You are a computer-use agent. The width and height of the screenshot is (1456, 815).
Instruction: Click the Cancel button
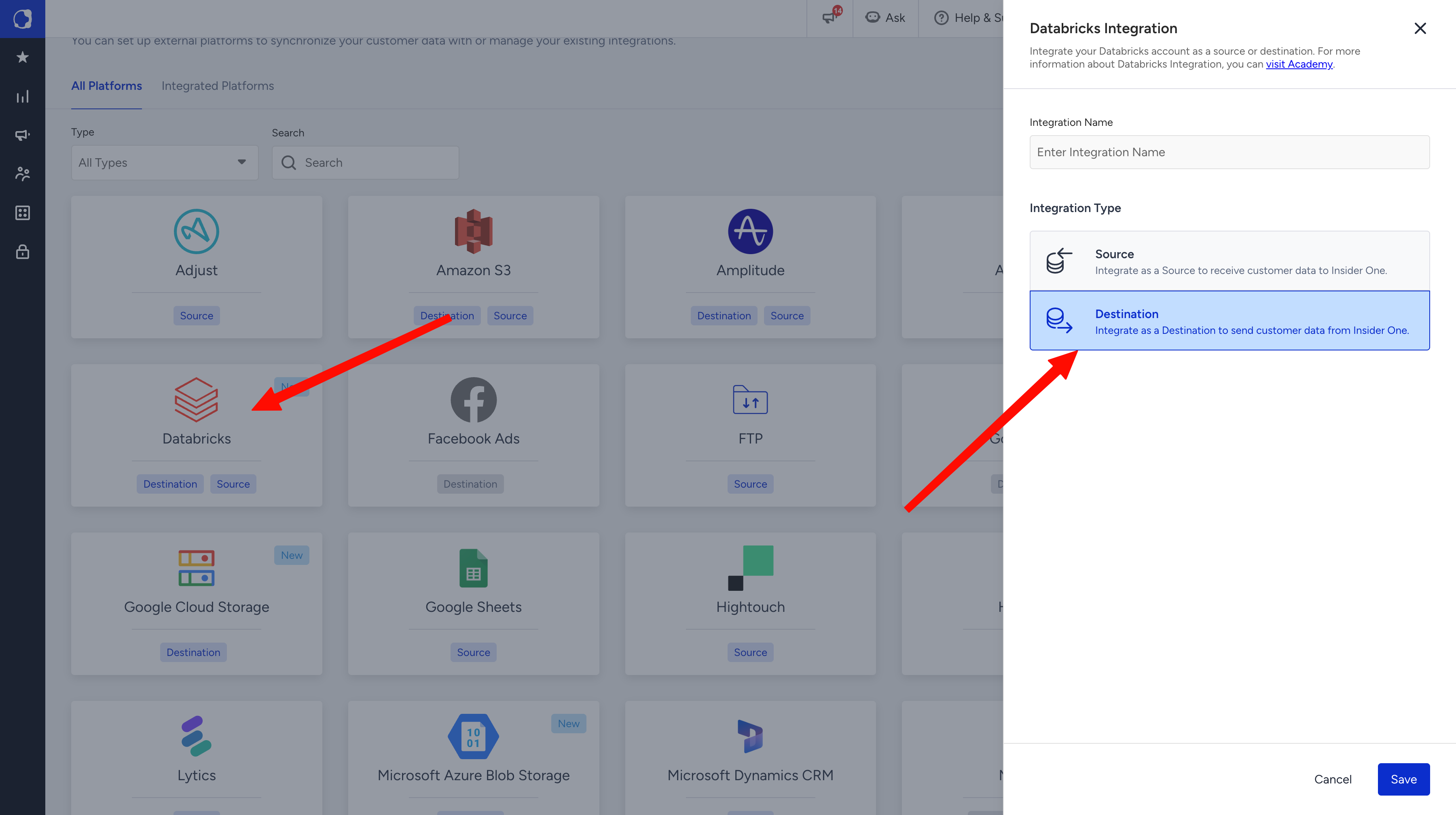(x=1333, y=779)
